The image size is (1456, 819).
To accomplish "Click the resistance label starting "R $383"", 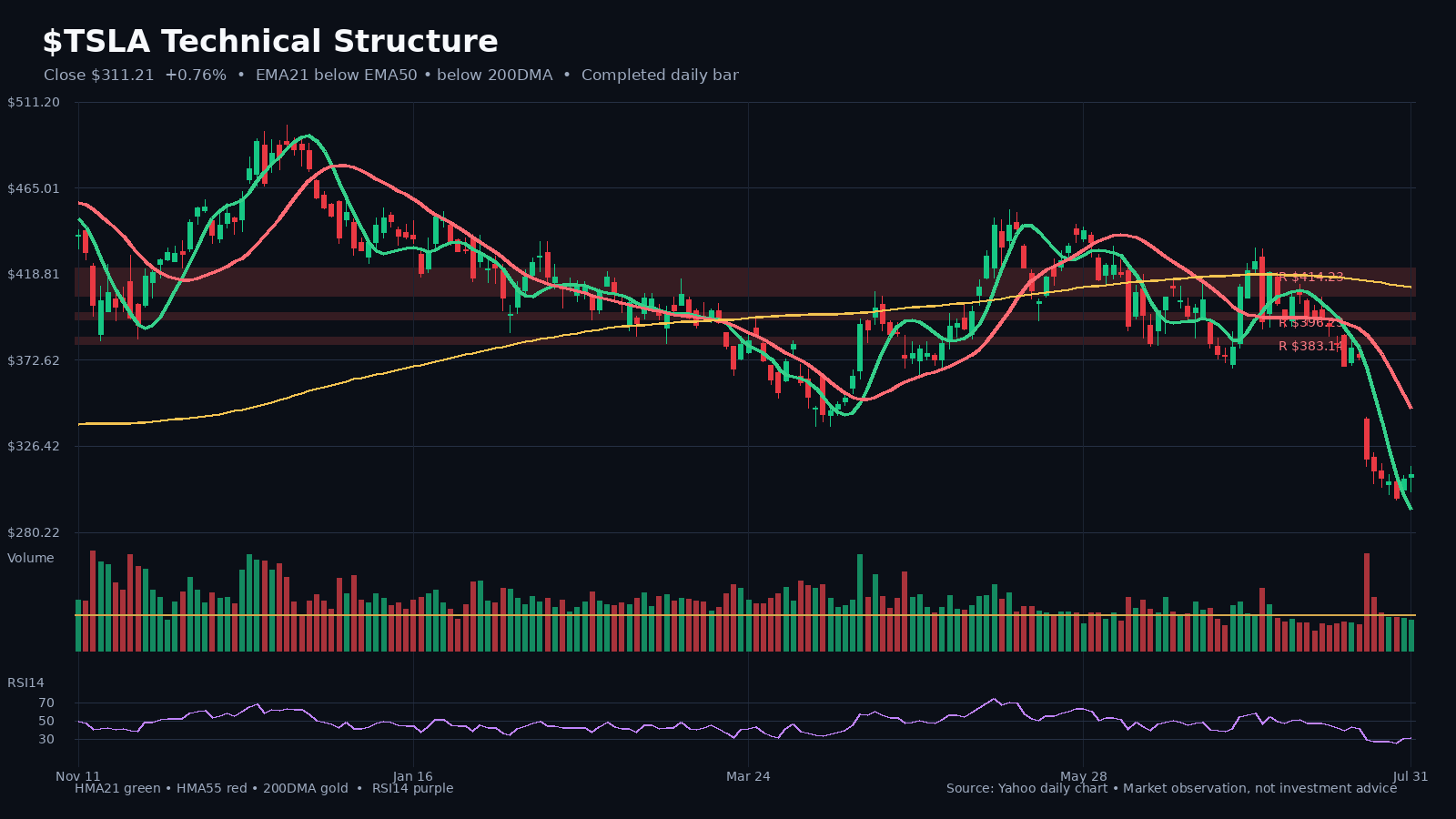I will 1311,346.
